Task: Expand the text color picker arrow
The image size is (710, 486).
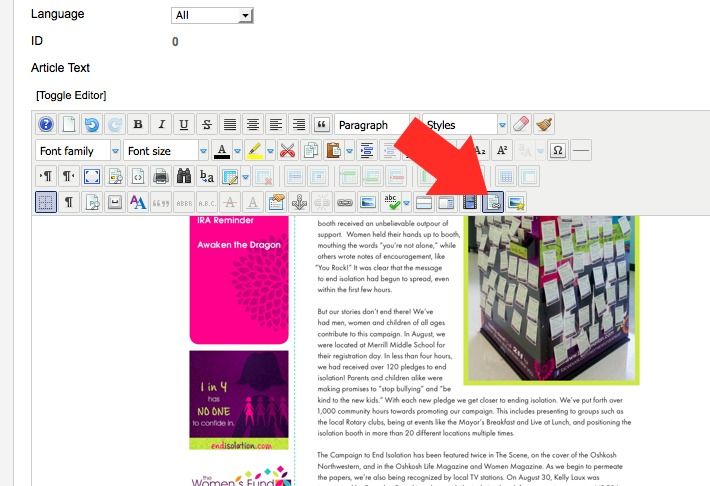Action: (237, 151)
